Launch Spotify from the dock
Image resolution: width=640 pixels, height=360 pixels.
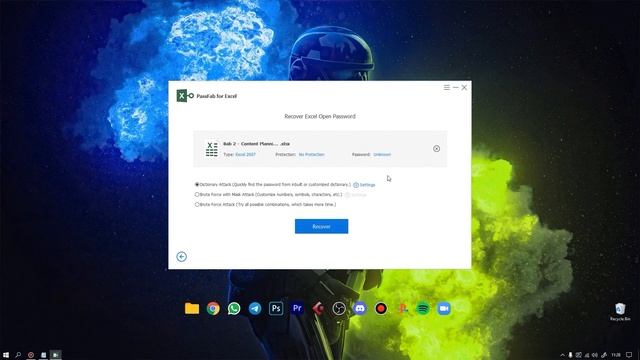[x=423, y=309]
